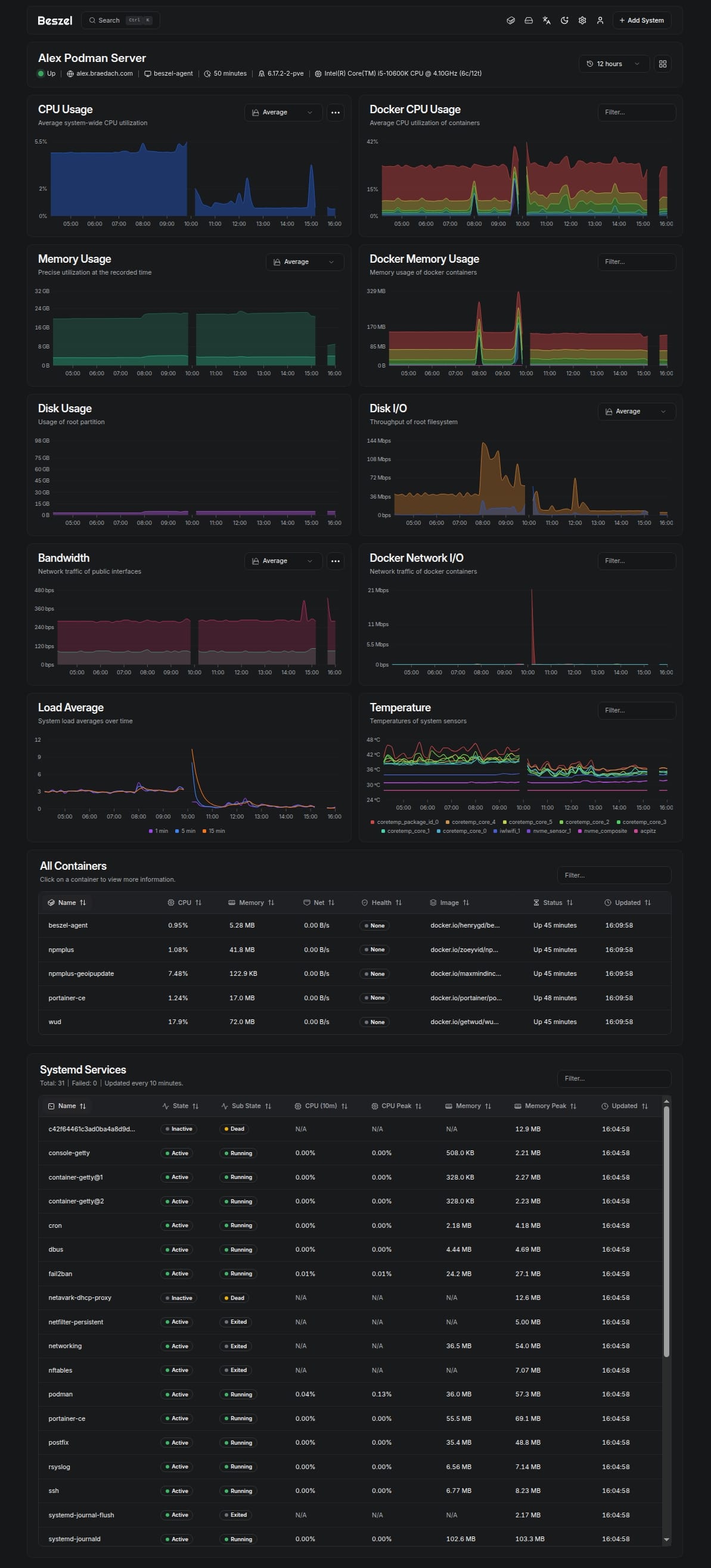Image resolution: width=711 pixels, height=1568 pixels.
Task: Click the Beszel logo
Action: click(x=55, y=21)
